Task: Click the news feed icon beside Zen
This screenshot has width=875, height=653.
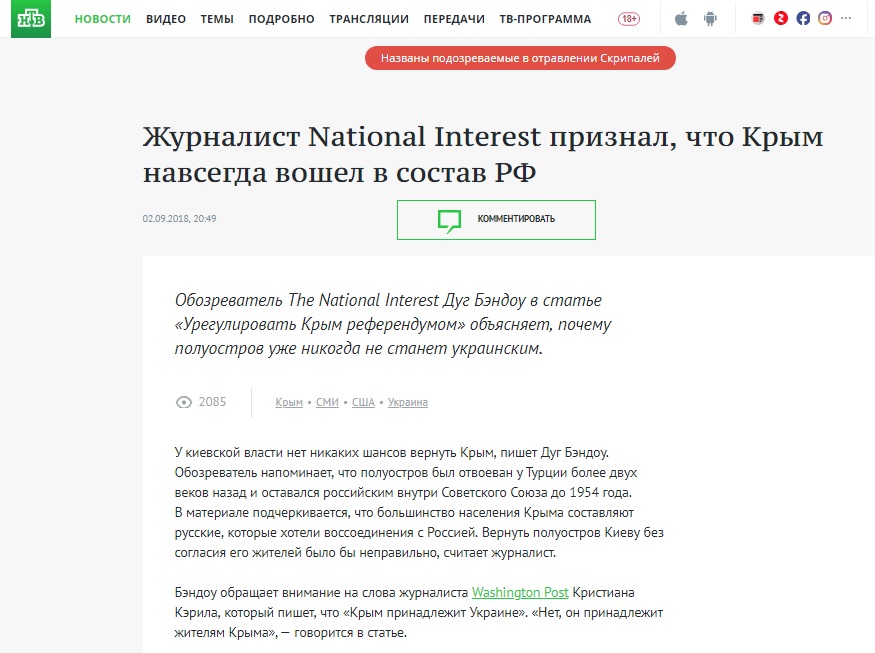Action: [x=758, y=18]
